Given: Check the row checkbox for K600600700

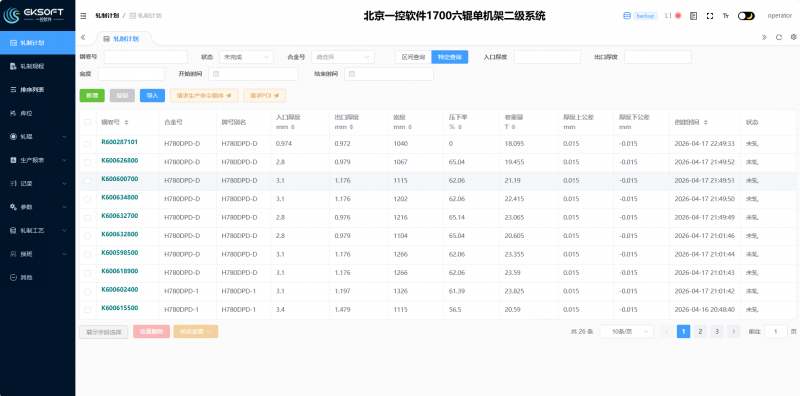Looking at the screenshot, I should coord(87,181).
